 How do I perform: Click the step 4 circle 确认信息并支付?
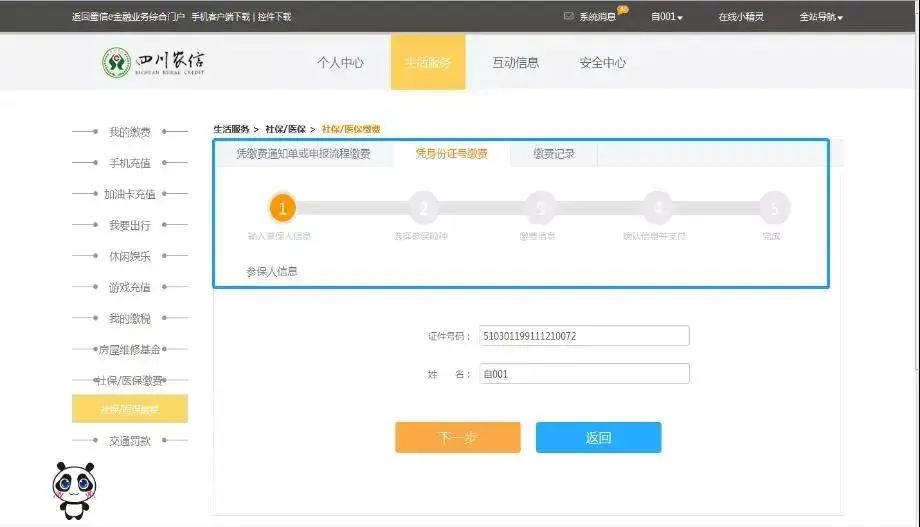coord(657,208)
